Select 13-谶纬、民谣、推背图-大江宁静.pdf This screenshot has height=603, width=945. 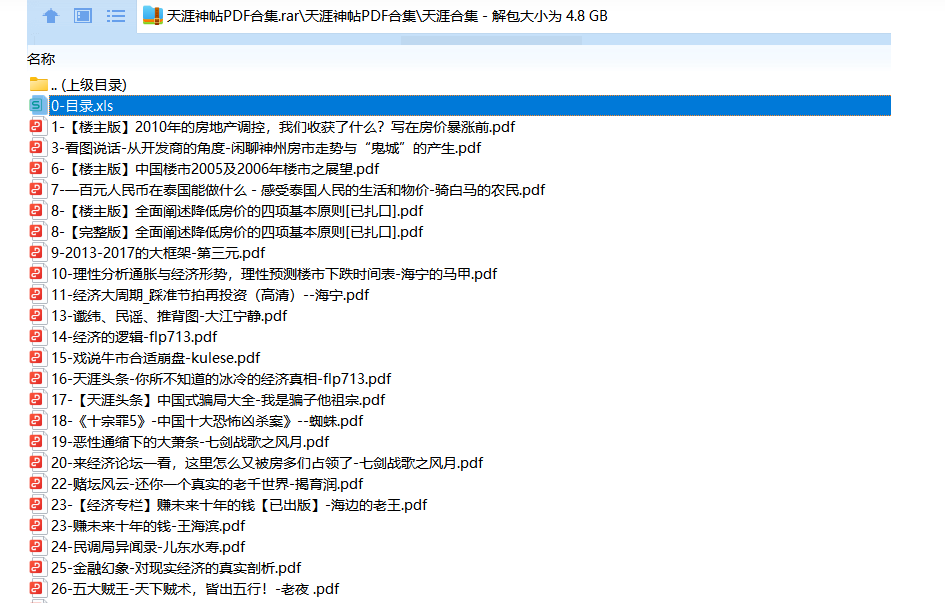coord(168,316)
